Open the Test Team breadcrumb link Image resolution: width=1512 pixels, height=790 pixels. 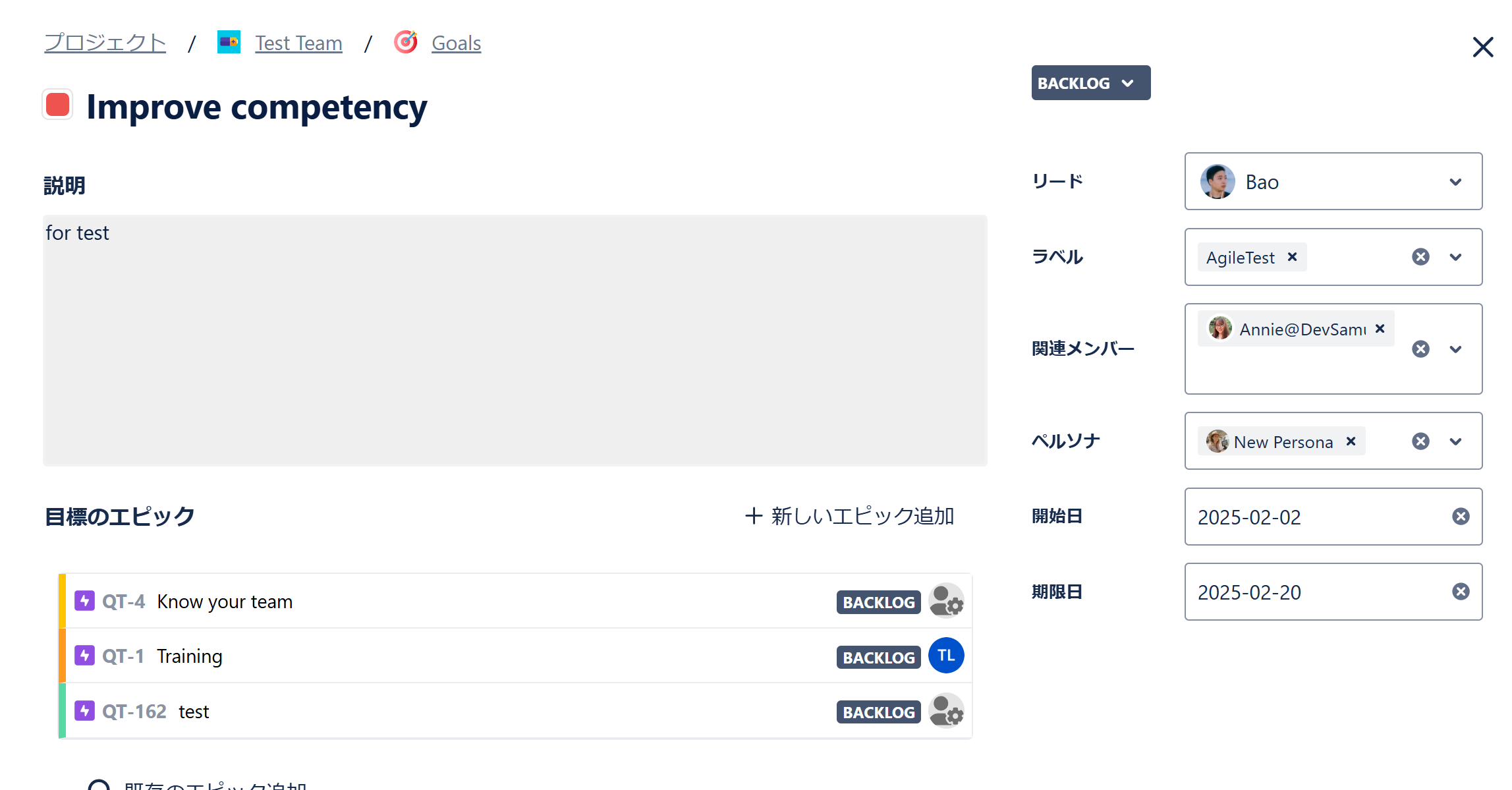click(298, 43)
